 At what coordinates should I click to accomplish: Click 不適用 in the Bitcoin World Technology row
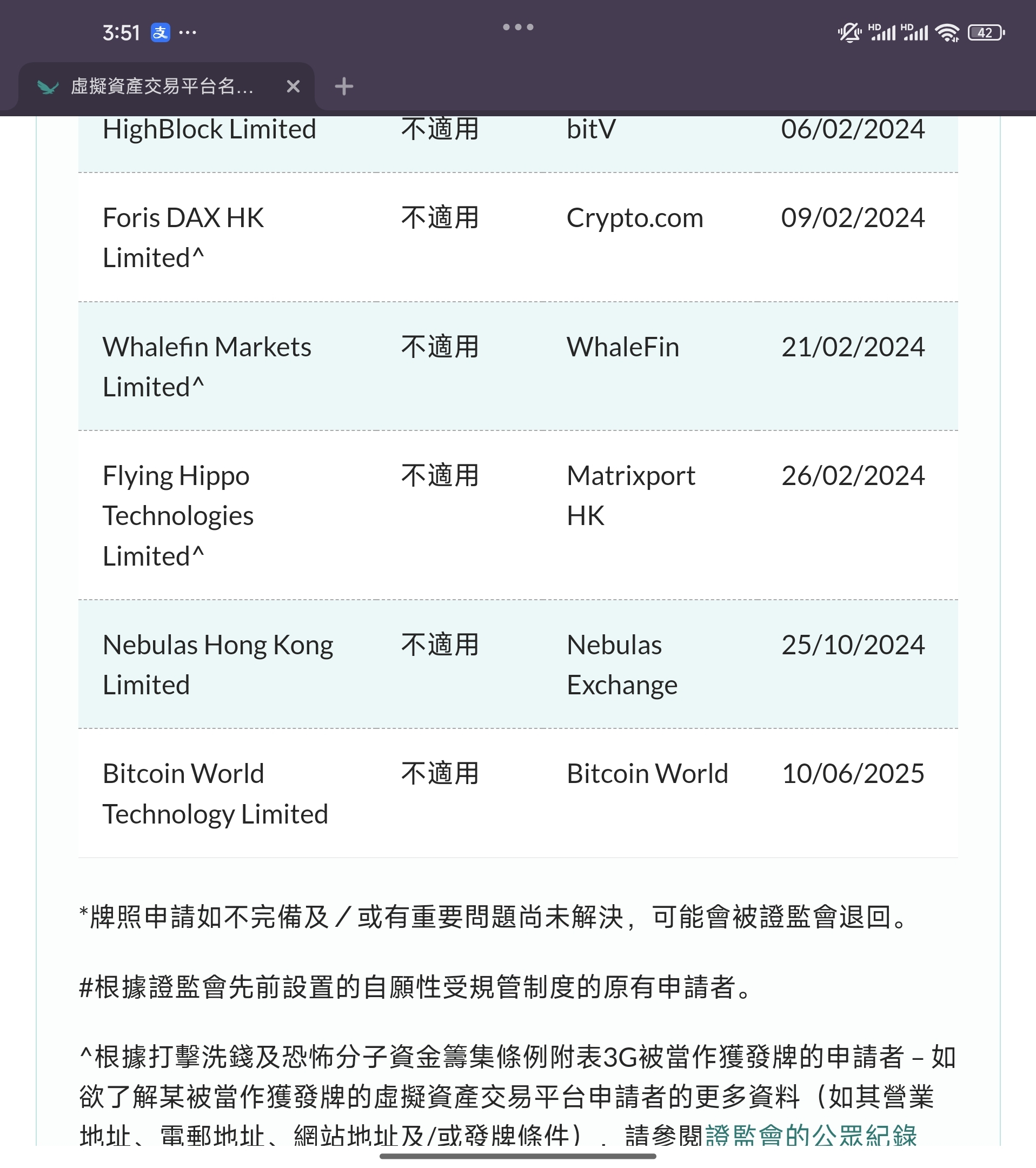point(440,774)
